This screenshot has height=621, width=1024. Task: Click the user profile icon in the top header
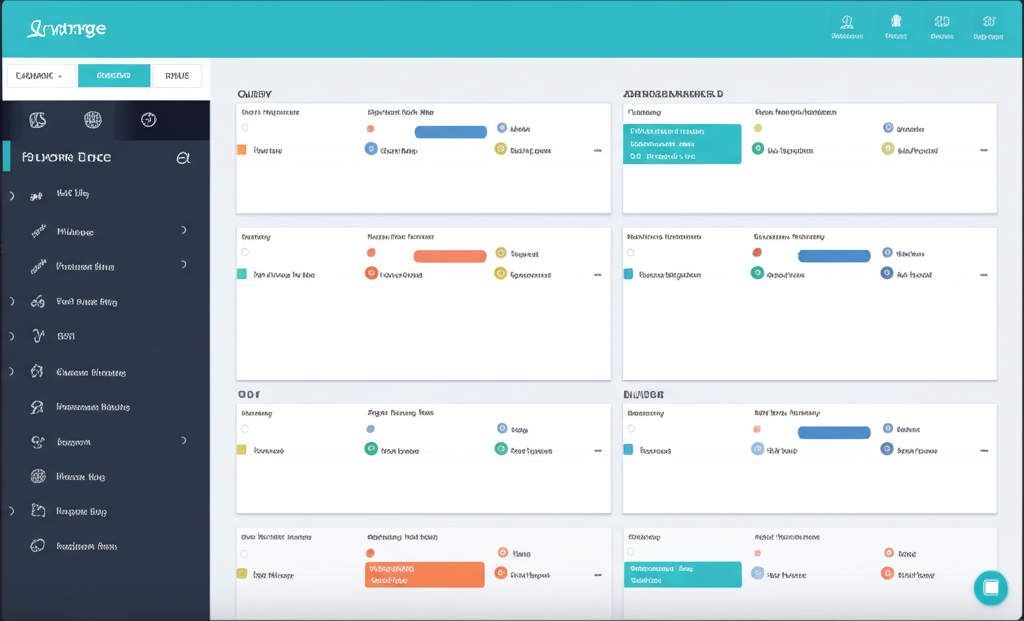click(847, 22)
